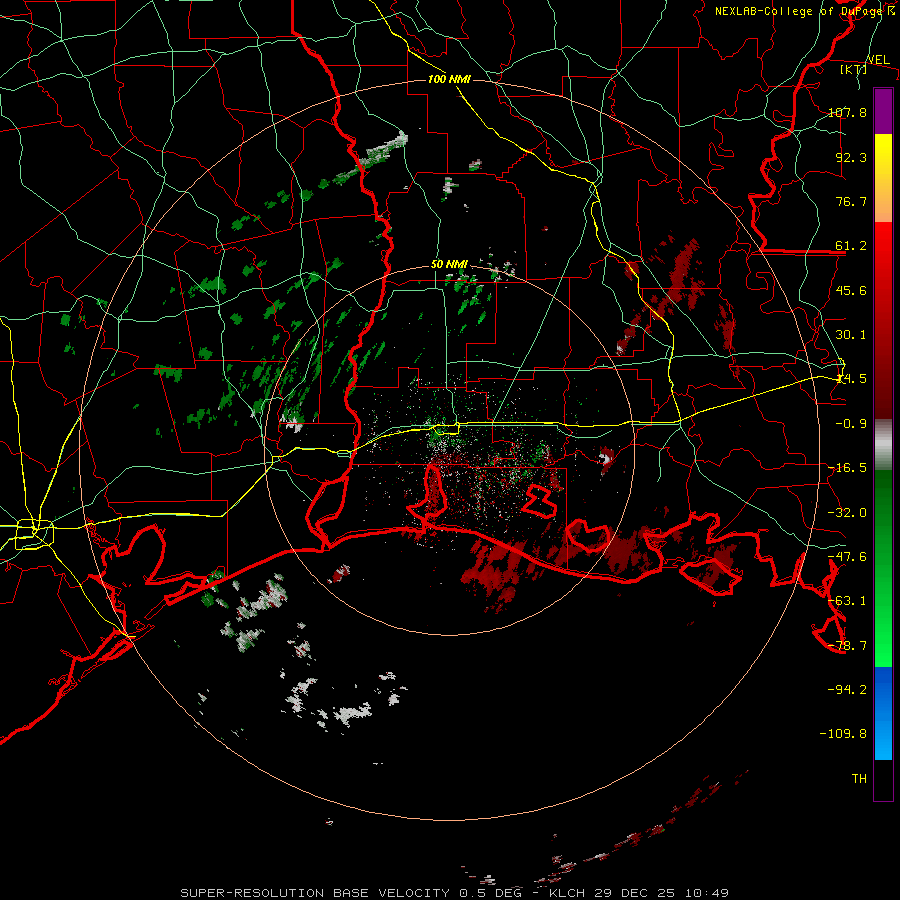
Task: Pick the purple segment of the color bar
Action: point(883,111)
